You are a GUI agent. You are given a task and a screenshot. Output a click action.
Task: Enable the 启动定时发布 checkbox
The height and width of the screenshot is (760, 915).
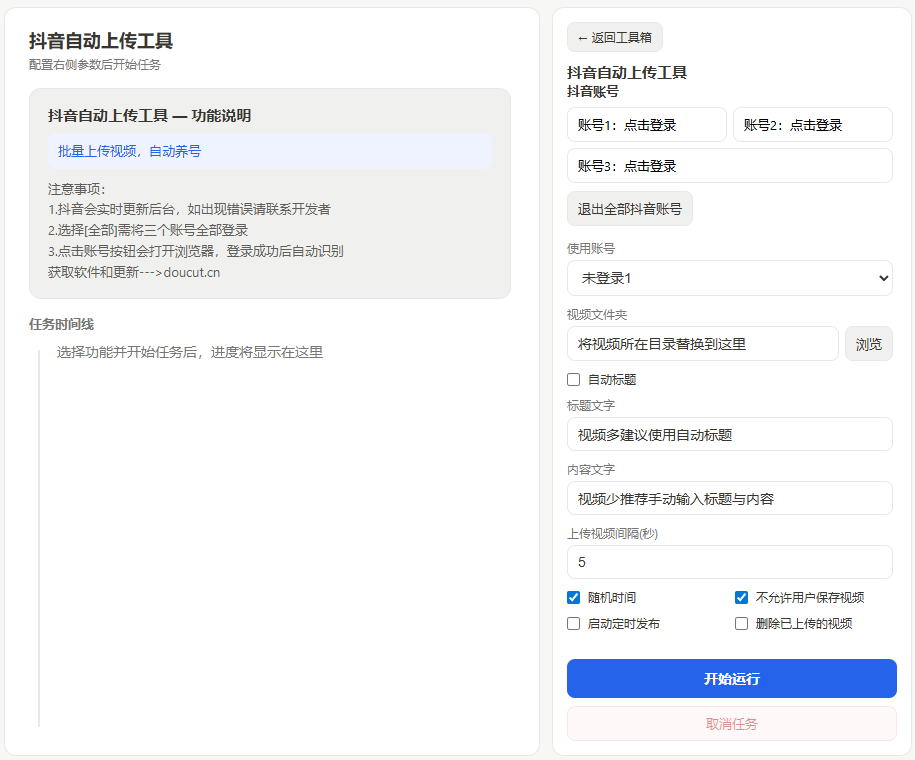[x=574, y=624]
